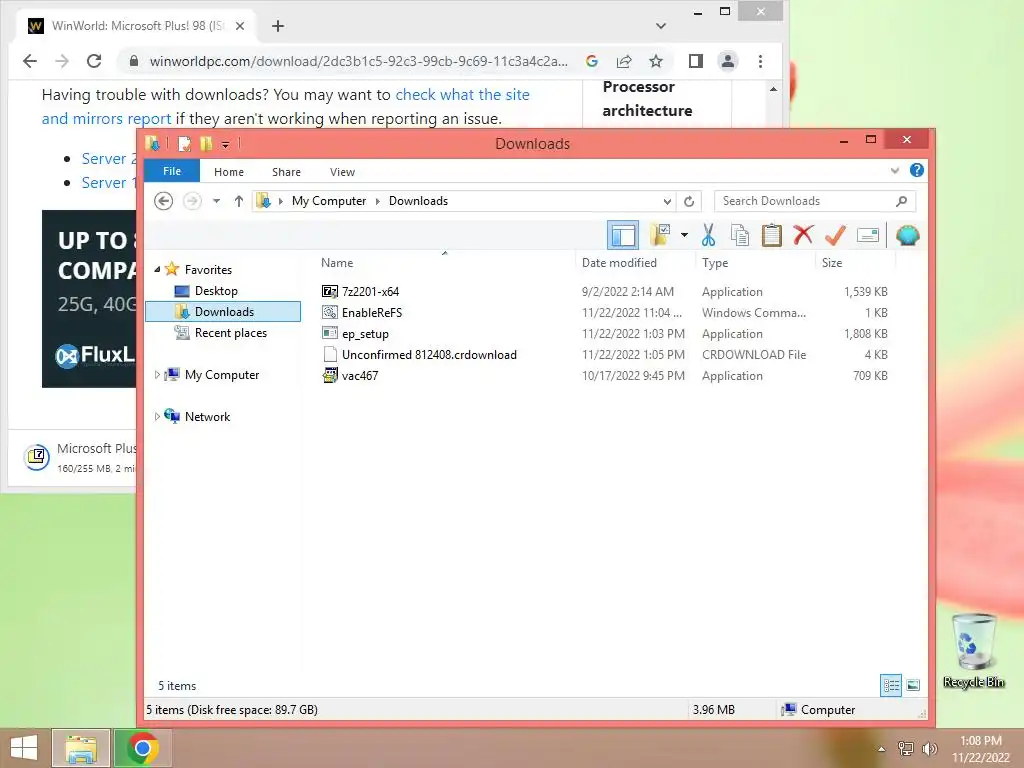Expand My Computer tree node

point(157,375)
